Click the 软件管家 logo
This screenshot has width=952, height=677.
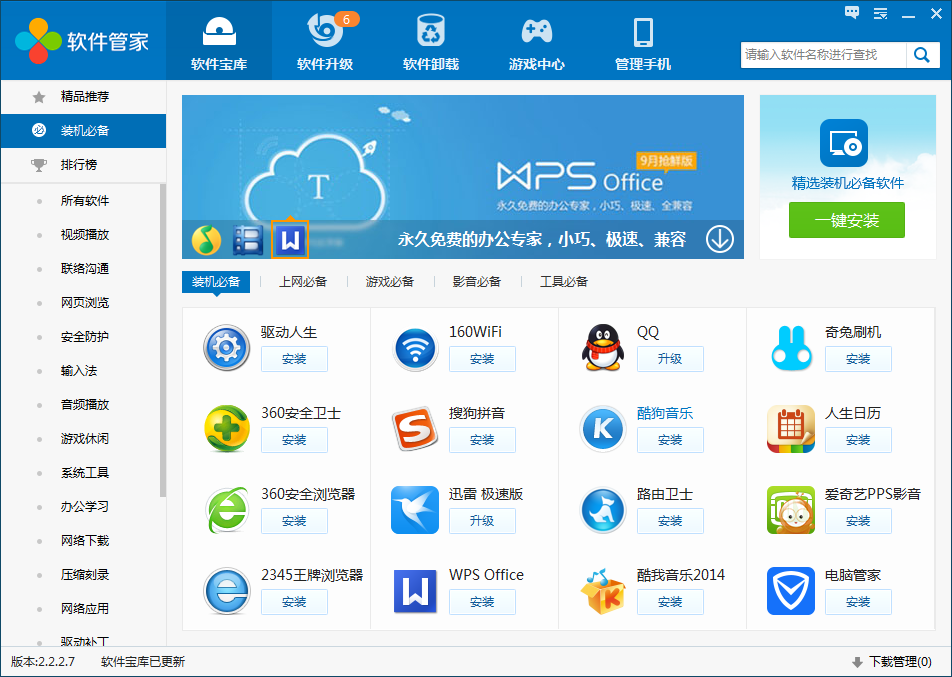coord(83,41)
